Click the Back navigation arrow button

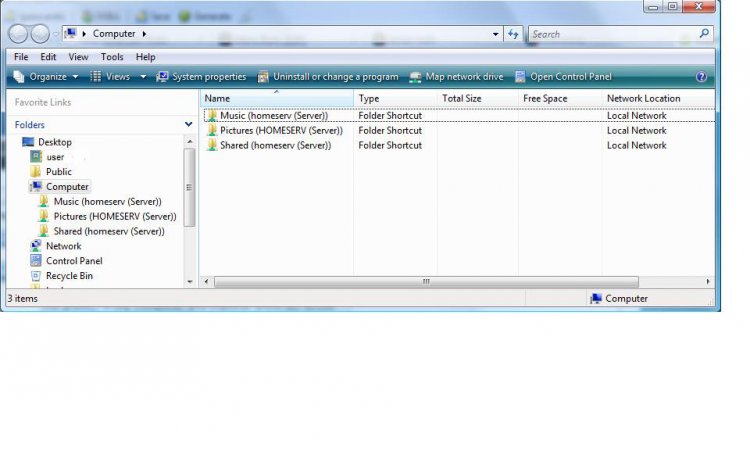(x=17, y=34)
